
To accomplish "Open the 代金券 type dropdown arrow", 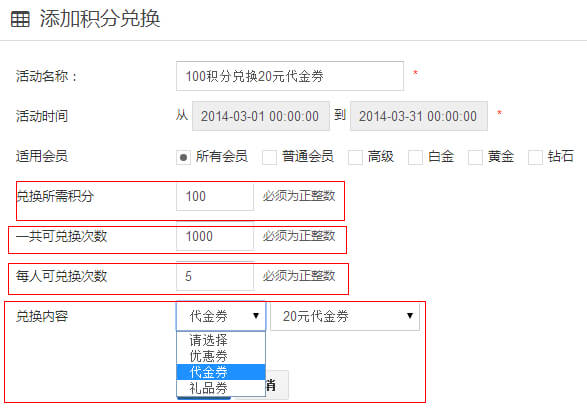I will pos(256,316).
